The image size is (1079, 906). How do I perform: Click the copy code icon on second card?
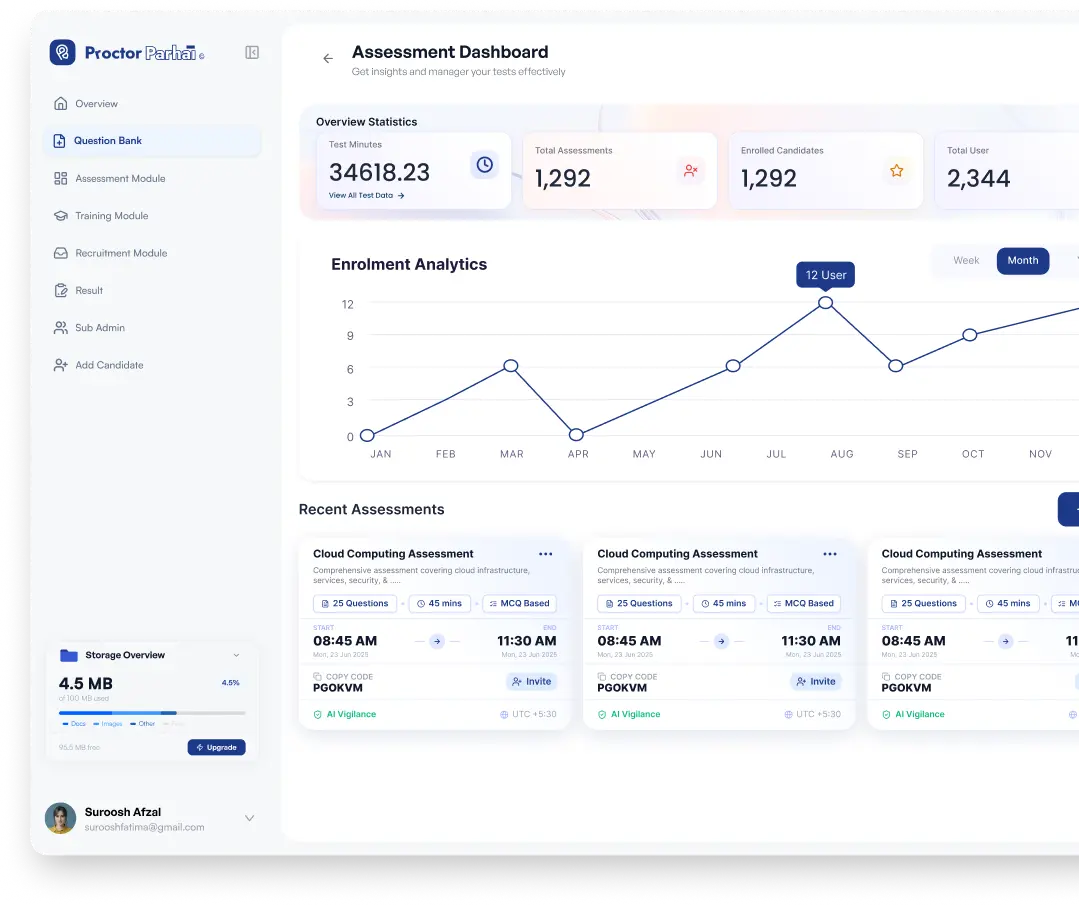coord(601,677)
